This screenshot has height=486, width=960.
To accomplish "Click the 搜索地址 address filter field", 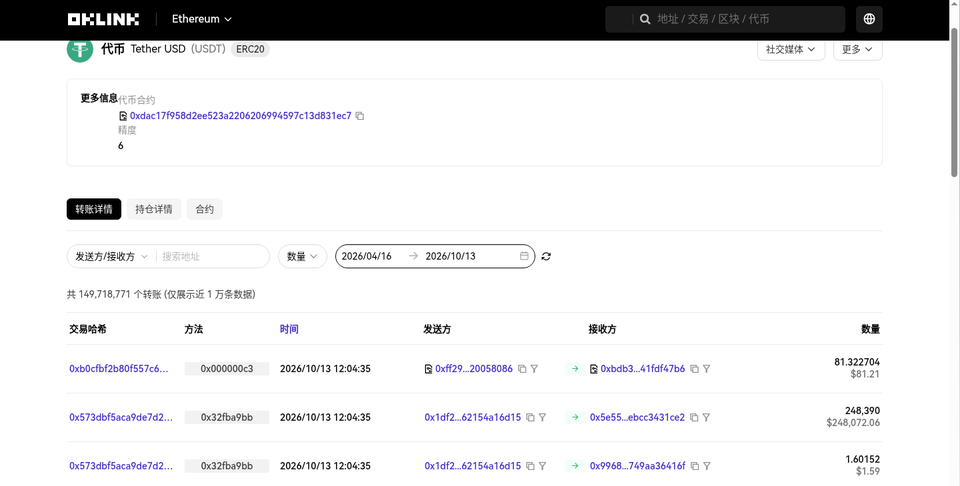I will [211, 256].
